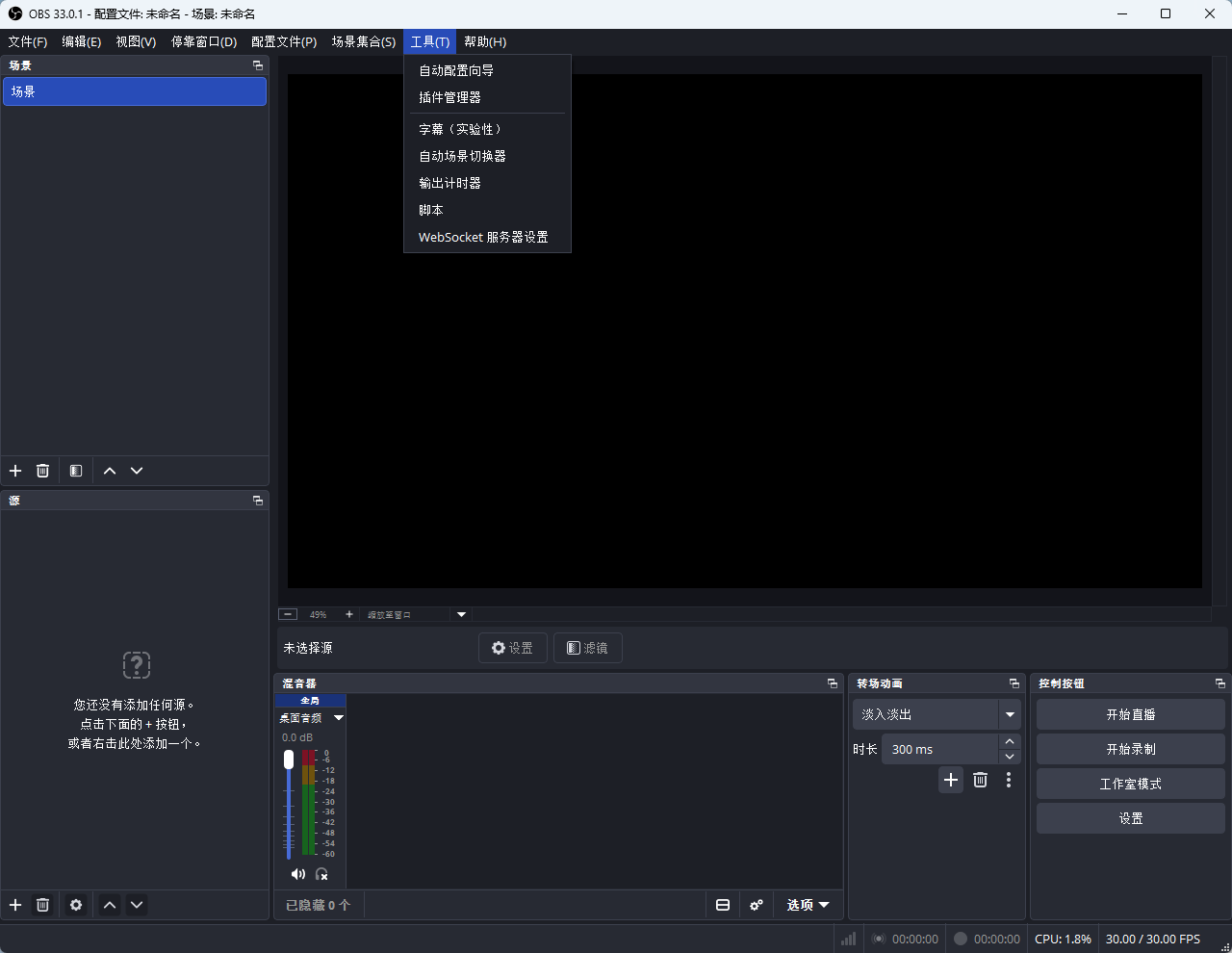The height and width of the screenshot is (953, 1232).
Task: Decrease transition duration with down stepper
Action: 1009,757
